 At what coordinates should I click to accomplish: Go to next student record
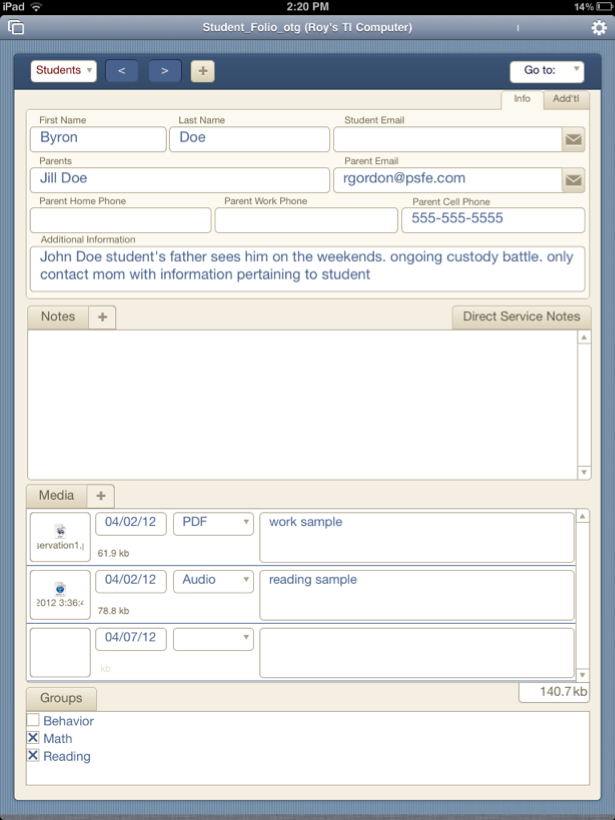165,71
